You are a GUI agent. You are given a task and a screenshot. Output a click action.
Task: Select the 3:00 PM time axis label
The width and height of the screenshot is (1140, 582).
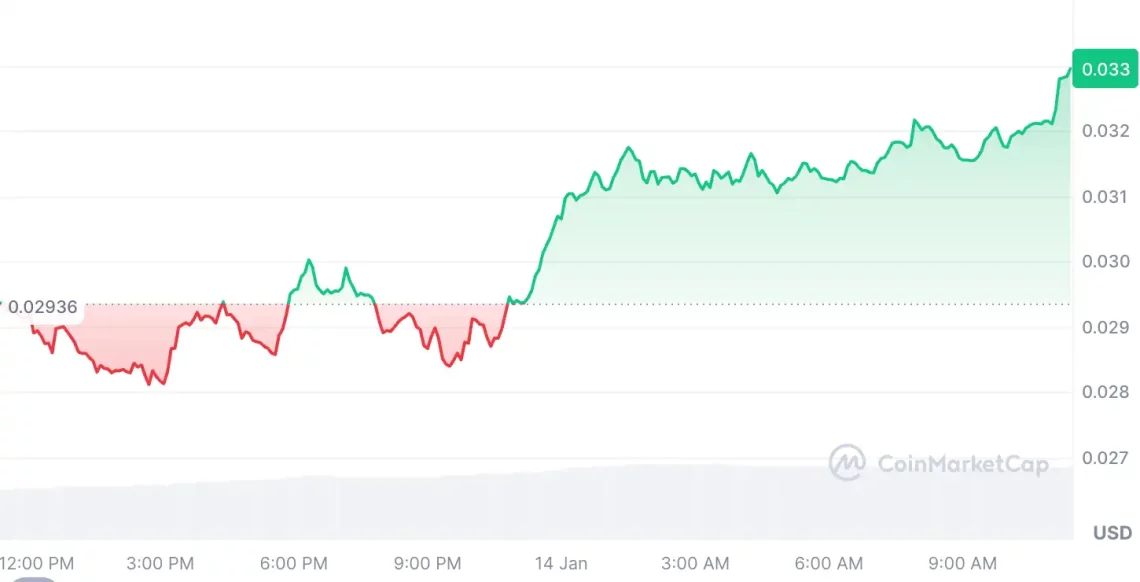pyautogui.click(x=161, y=563)
